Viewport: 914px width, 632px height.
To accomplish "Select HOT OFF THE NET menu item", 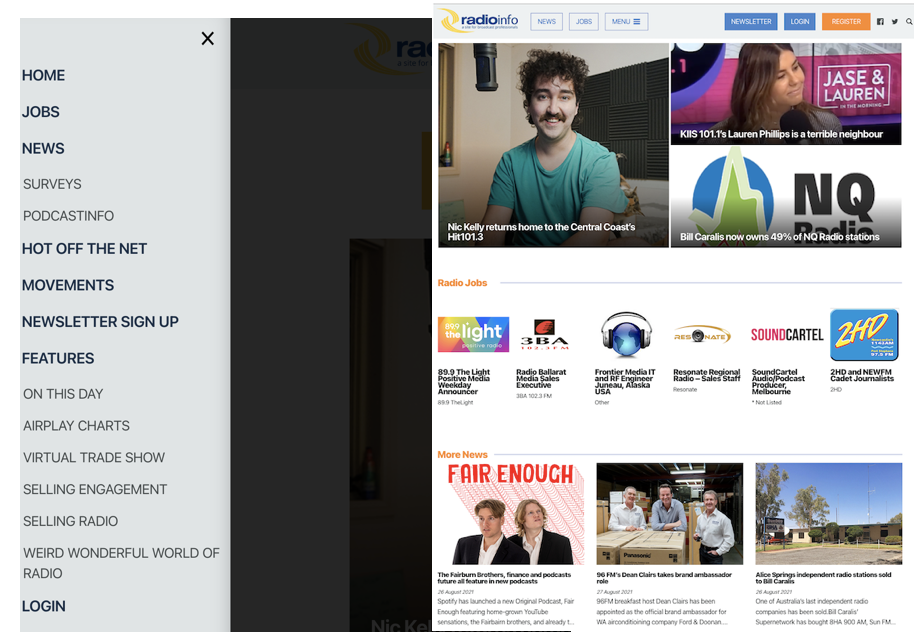I will click(84, 248).
